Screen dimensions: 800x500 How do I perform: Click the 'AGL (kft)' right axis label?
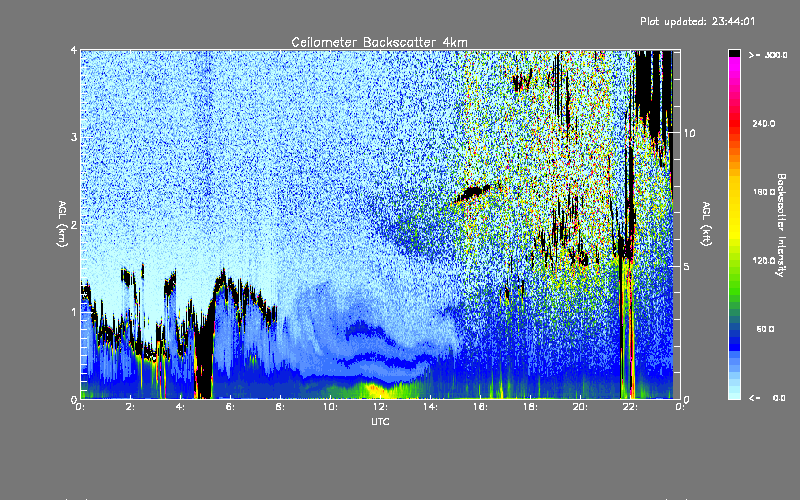(707, 224)
